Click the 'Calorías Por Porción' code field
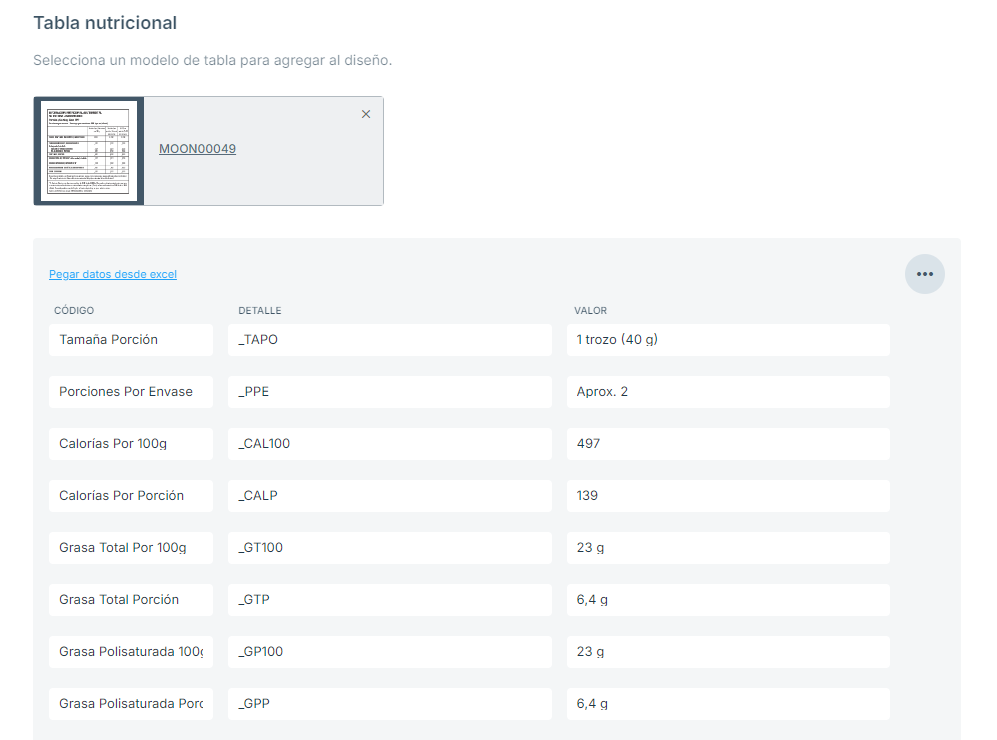997x740 pixels. [x=130, y=496]
